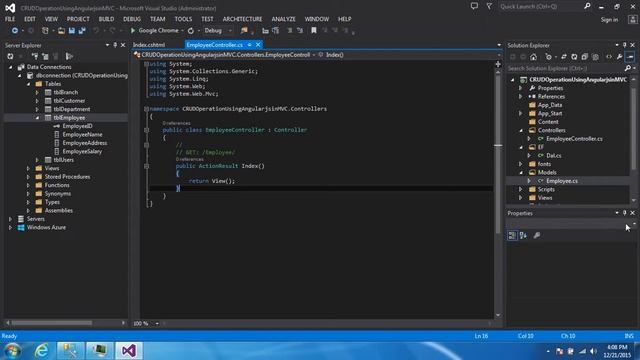Image resolution: width=640 pixels, height=360 pixels.
Task: Click the Refresh browser icon beside Google Chrome
Action: [191, 31]
